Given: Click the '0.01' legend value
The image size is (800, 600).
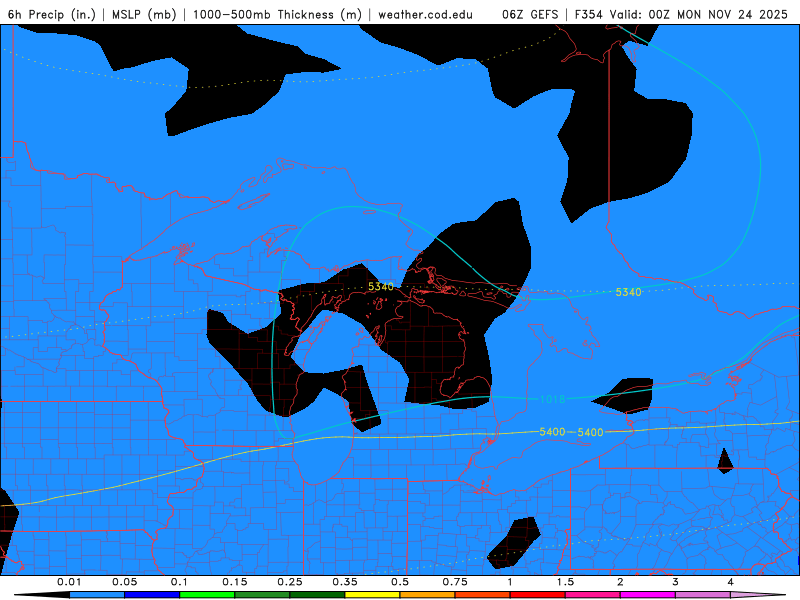Looking at the screenshot, I should tap(69, 582).
